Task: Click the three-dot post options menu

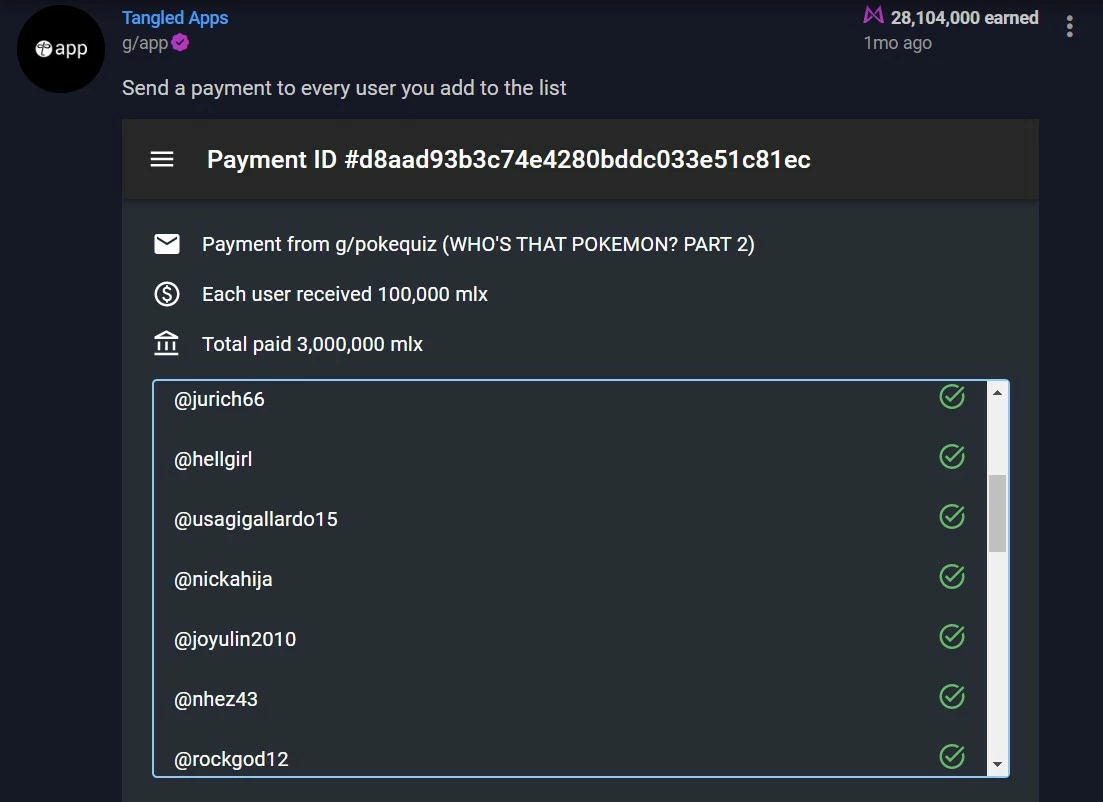Action: (1069, 27)
